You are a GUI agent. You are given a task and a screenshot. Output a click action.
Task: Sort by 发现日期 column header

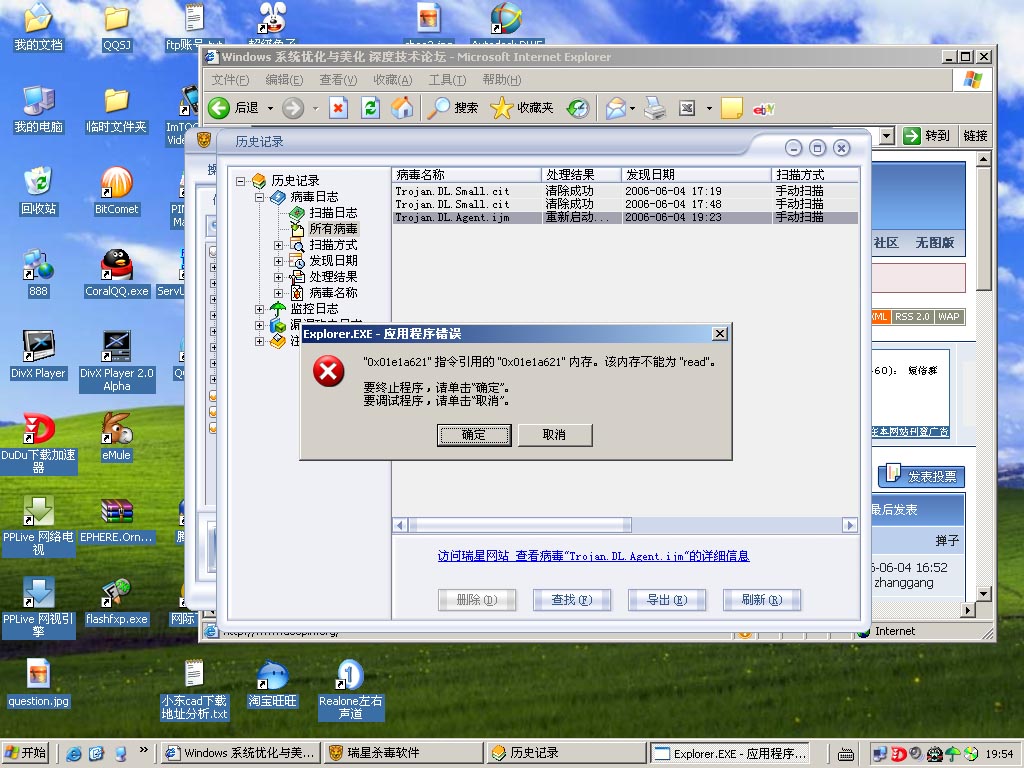point(696,175)
